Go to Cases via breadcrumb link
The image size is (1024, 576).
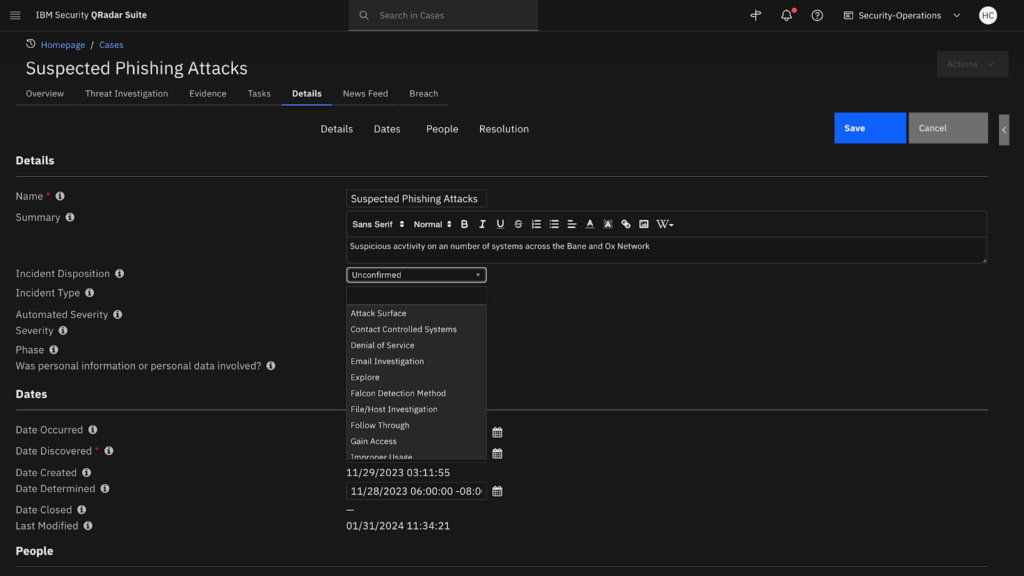(x=111, y=45)
